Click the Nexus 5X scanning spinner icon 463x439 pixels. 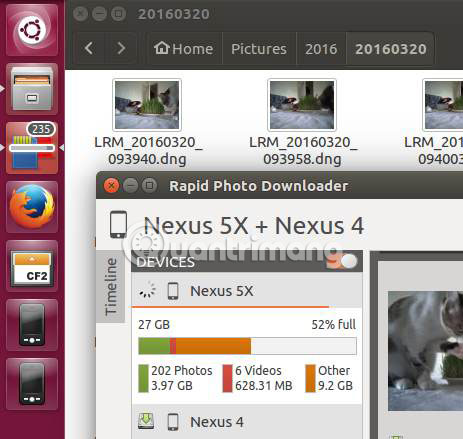[x=147, y=290]
